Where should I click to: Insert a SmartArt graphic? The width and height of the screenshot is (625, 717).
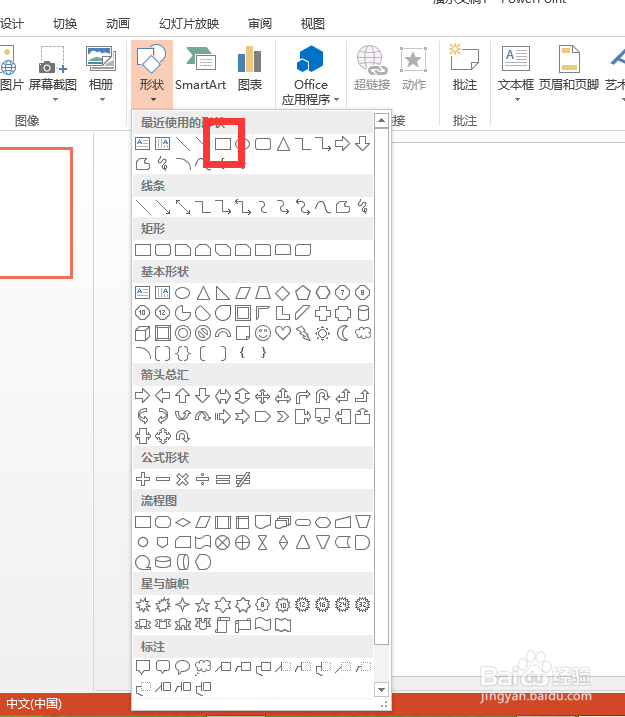[200, 69]
